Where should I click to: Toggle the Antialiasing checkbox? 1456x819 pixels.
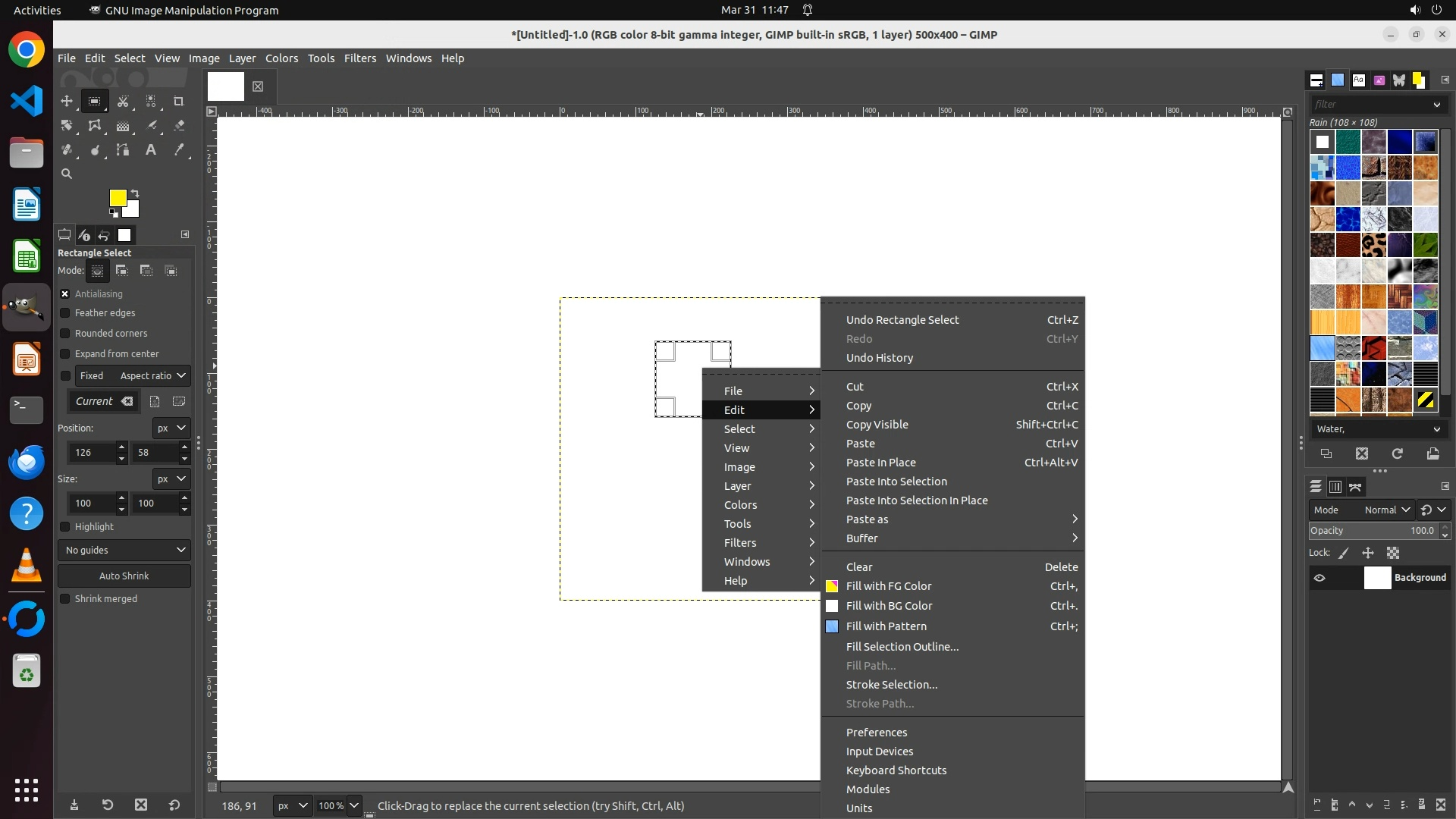[x=65, y=294]
